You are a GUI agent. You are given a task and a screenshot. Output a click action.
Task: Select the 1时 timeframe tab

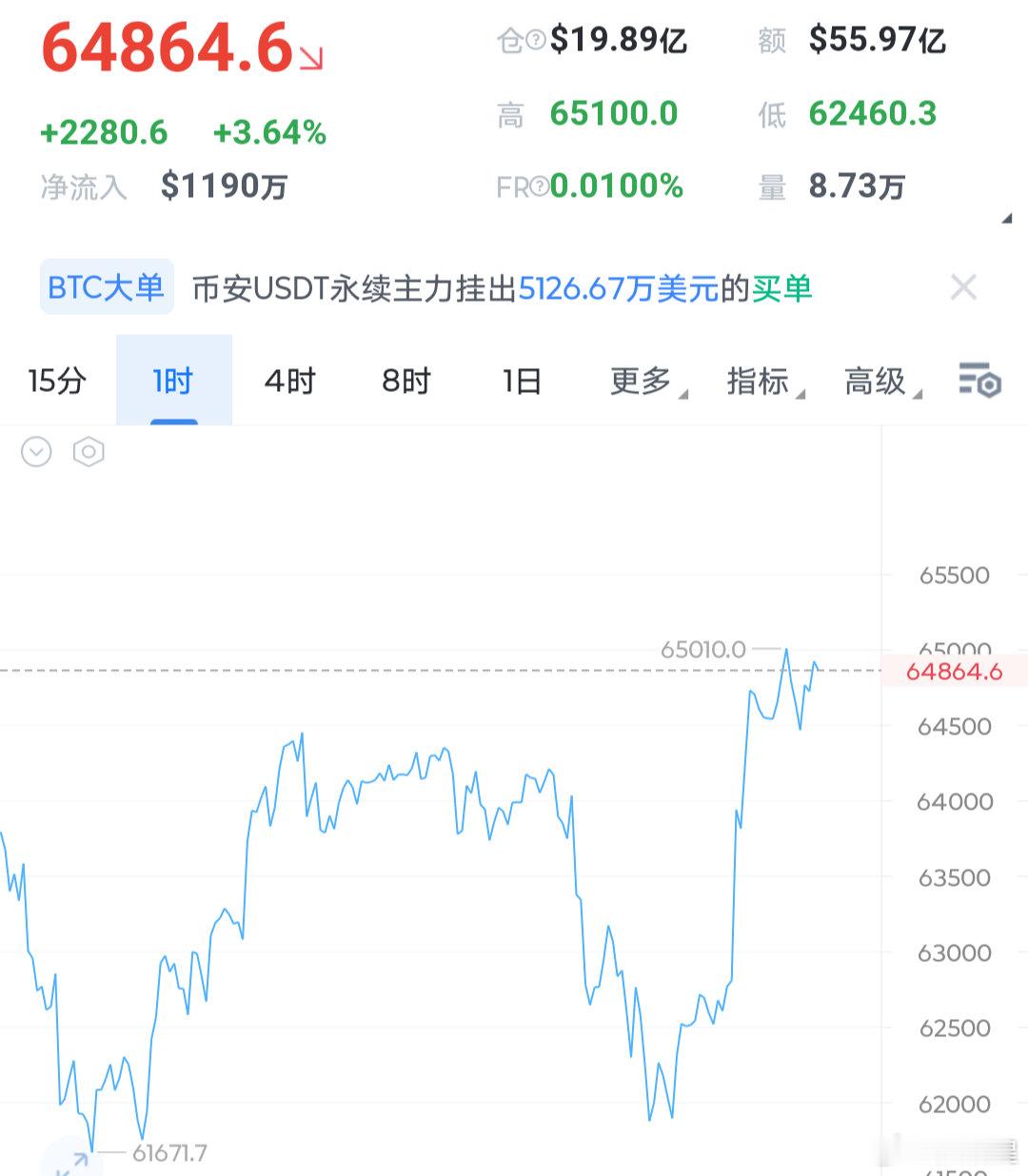[x=173, y=381]
